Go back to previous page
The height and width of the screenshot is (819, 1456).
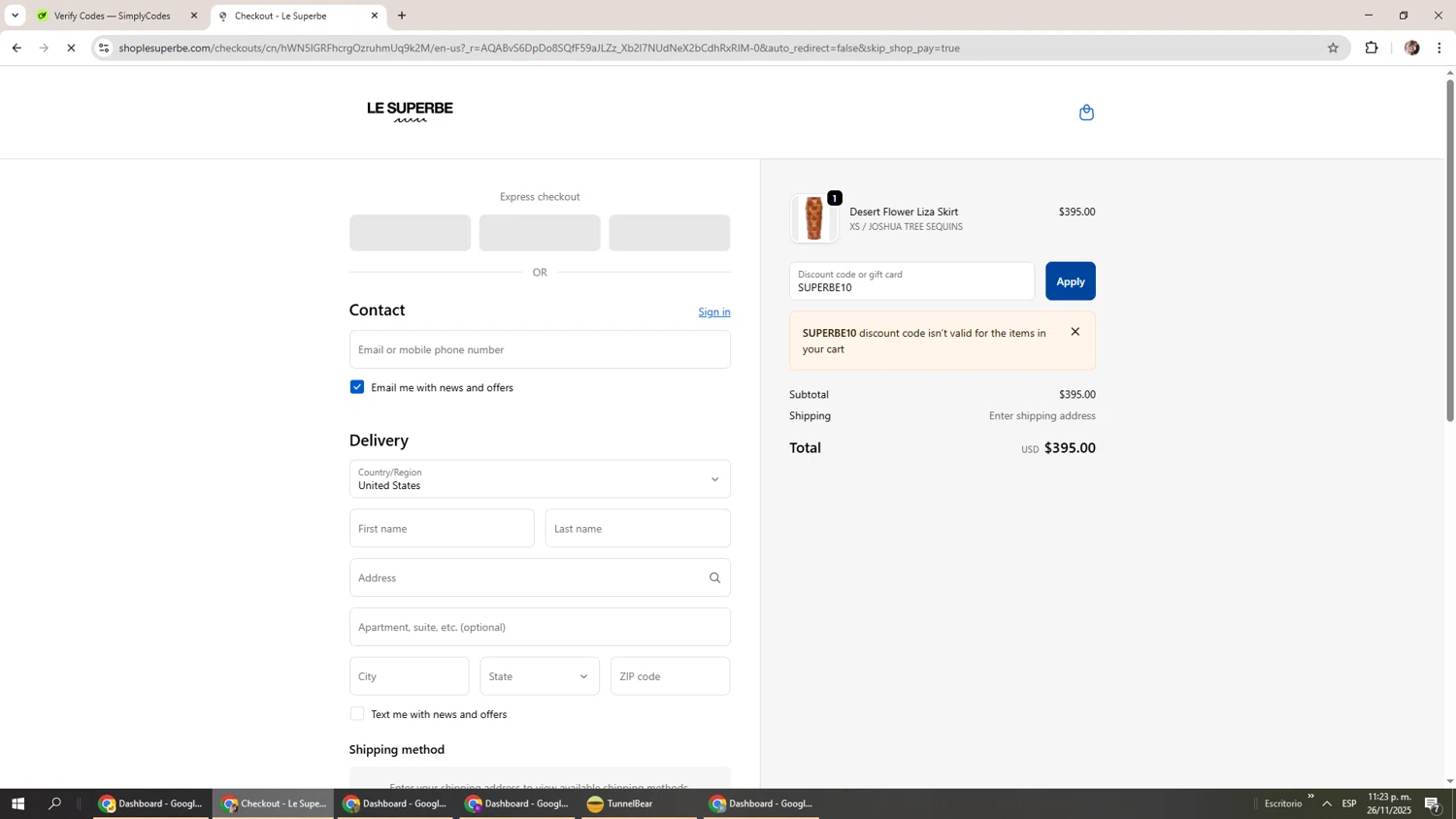(17, 48)
